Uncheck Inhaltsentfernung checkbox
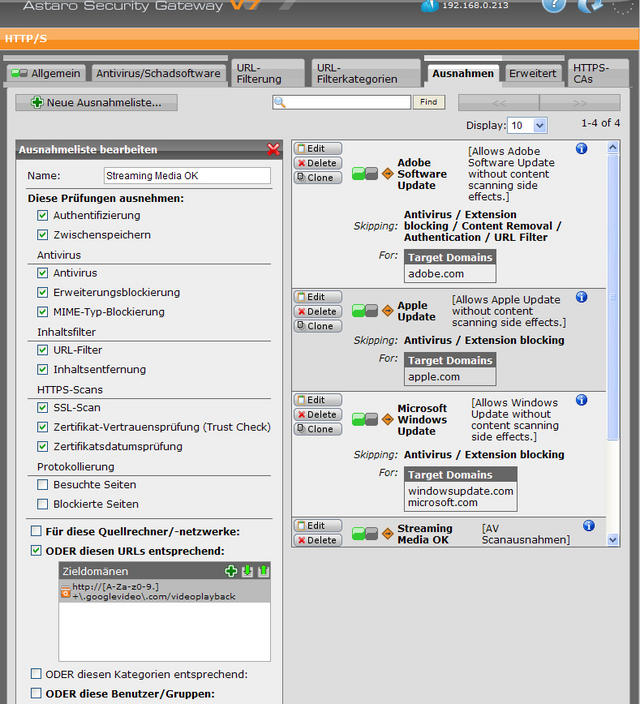 [43, 370]
